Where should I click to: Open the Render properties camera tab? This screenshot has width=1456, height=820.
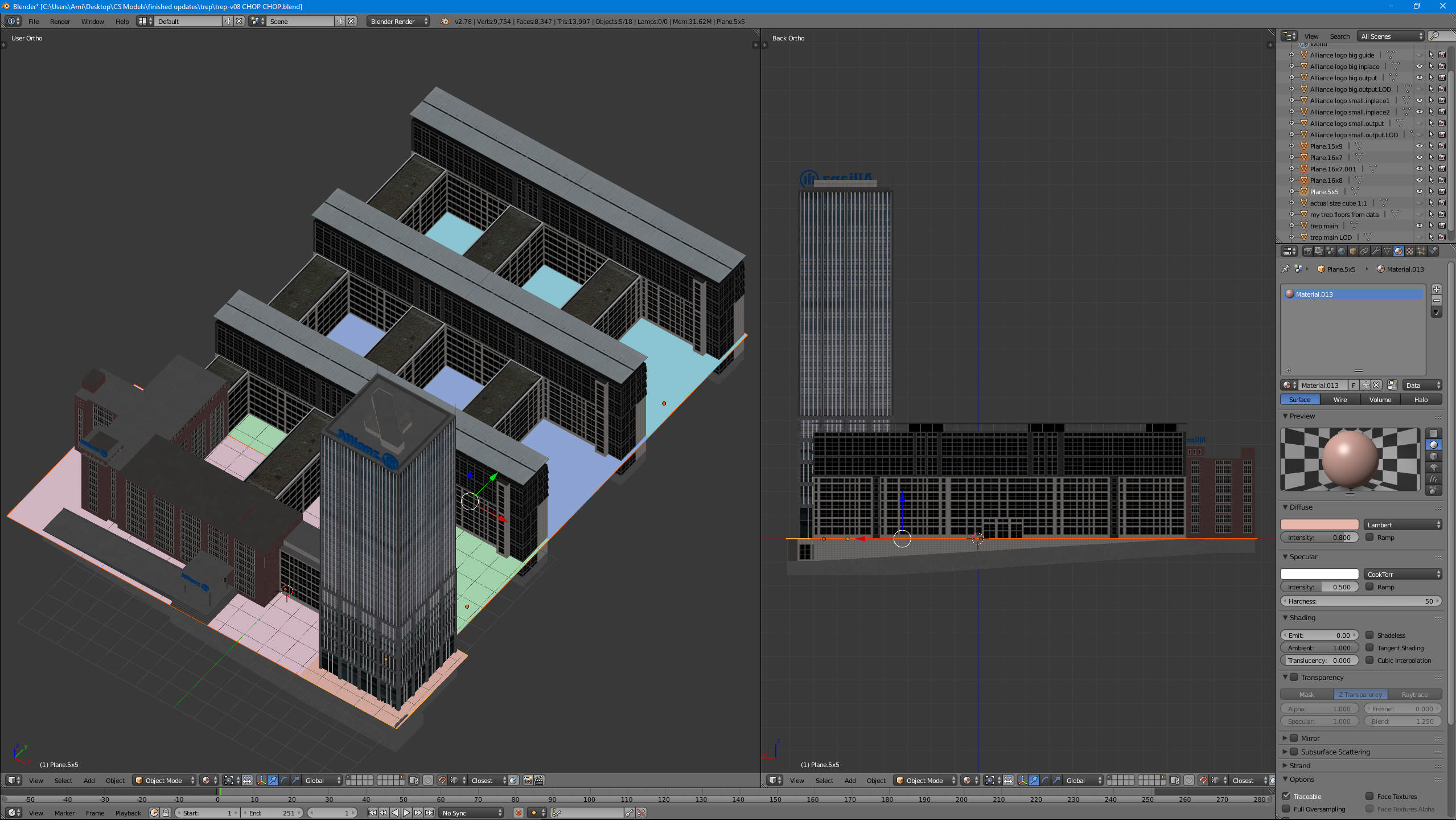click(x=1307, y=251)
